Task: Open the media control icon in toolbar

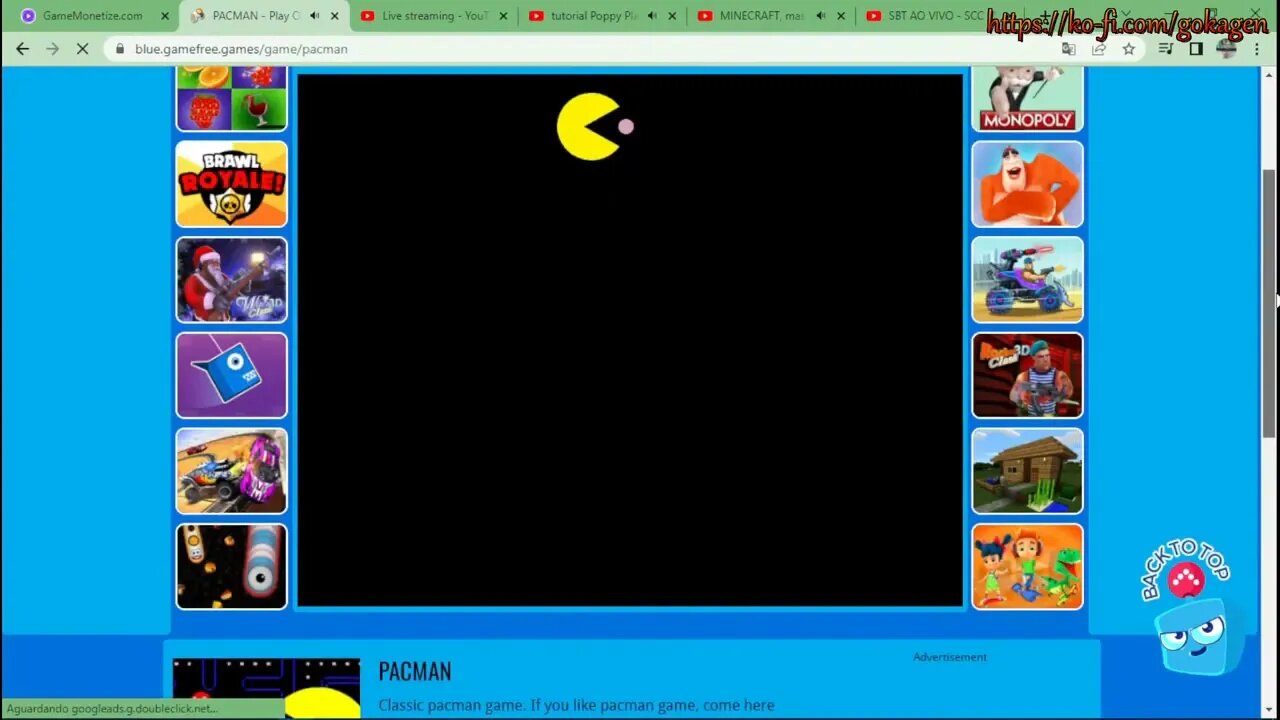Action: [x=1166, y=49]
